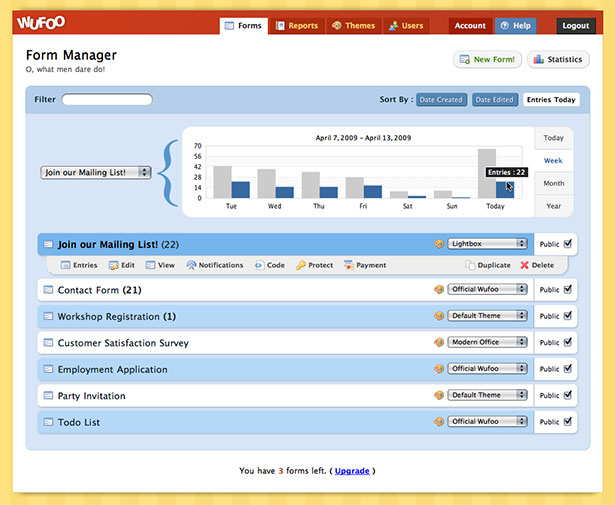The height and width of the screenshot is (505, 615).
Task: Switch to the Reports tab
Action: click(297, 26)
